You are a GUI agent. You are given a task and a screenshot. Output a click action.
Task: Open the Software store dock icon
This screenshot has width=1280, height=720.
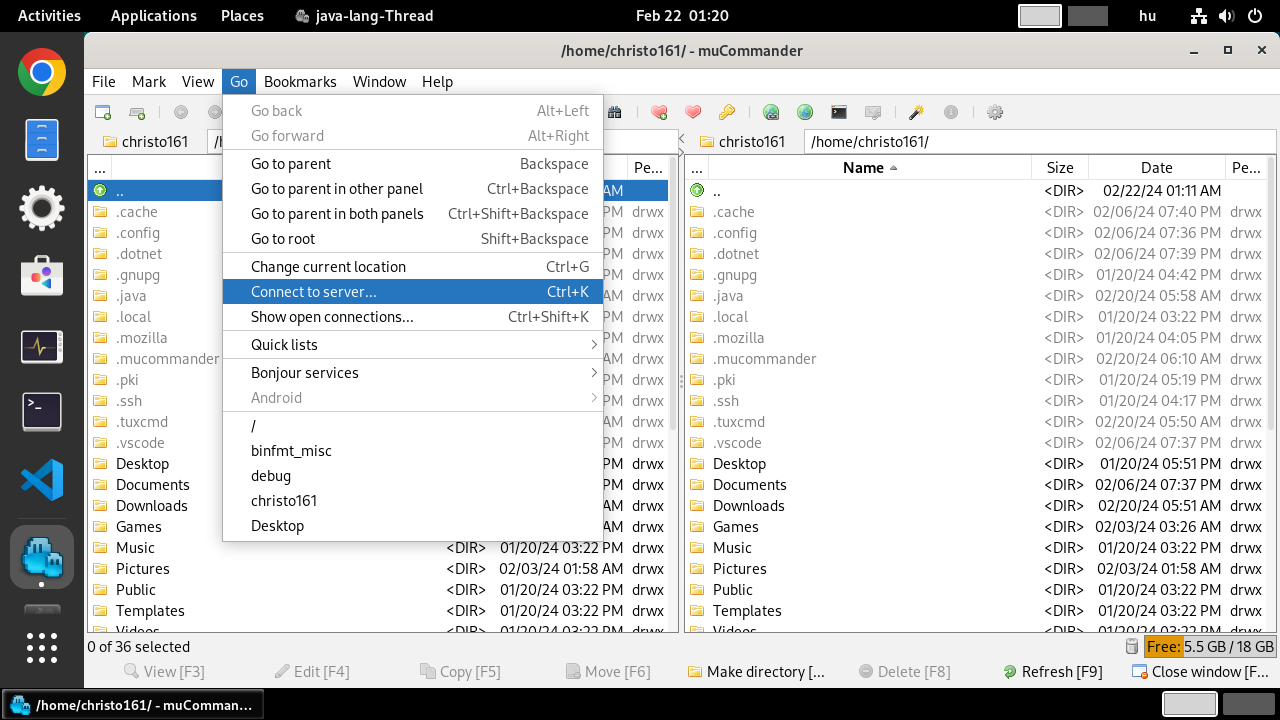[42, 276]
